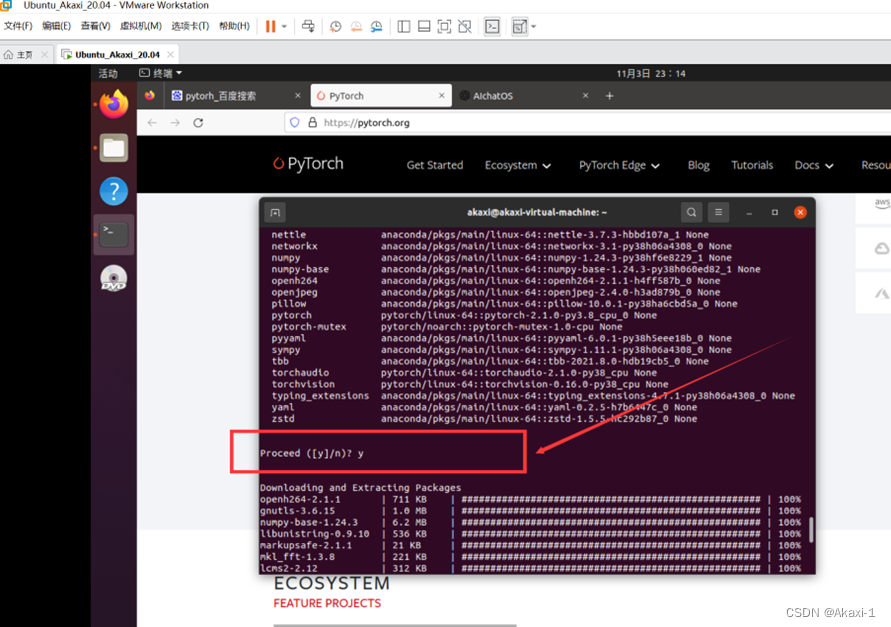Expand the PyTorch Edge nav dropdown
891x627 pixels.
point(619,165)
